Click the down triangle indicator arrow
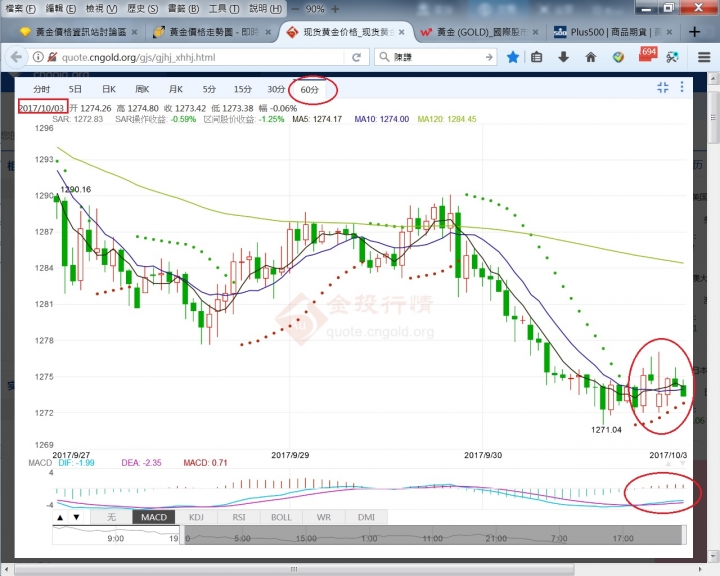The height and width of the screenshot is (576, 720). [x=76, y=517]
